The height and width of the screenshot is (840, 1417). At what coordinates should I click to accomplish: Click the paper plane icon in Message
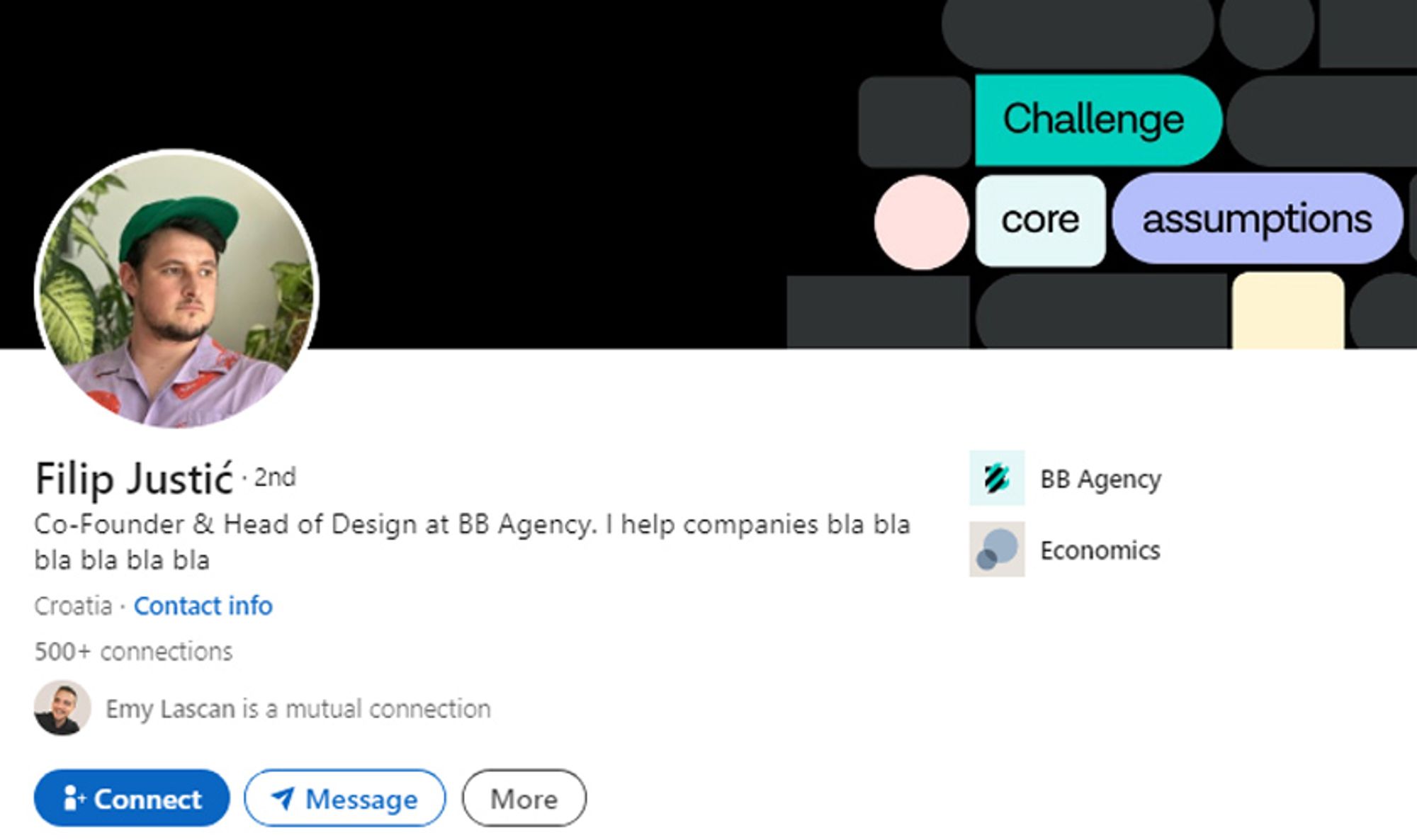(x=283, y=798)
